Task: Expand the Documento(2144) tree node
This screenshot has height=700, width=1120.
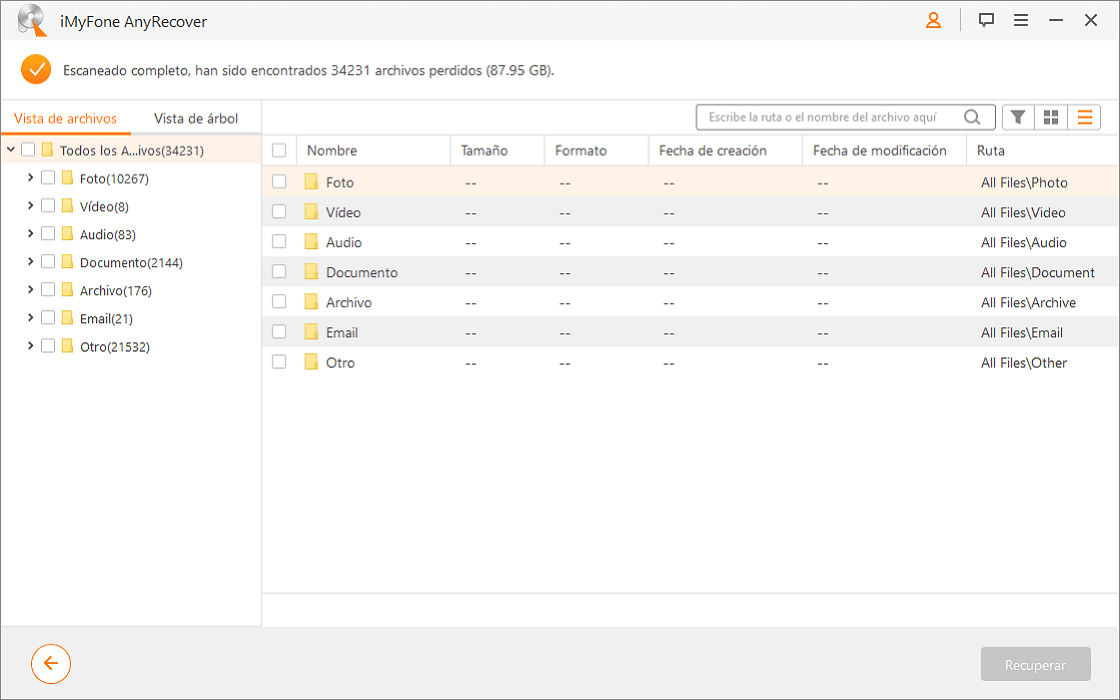Action: [x=30, y=261]
